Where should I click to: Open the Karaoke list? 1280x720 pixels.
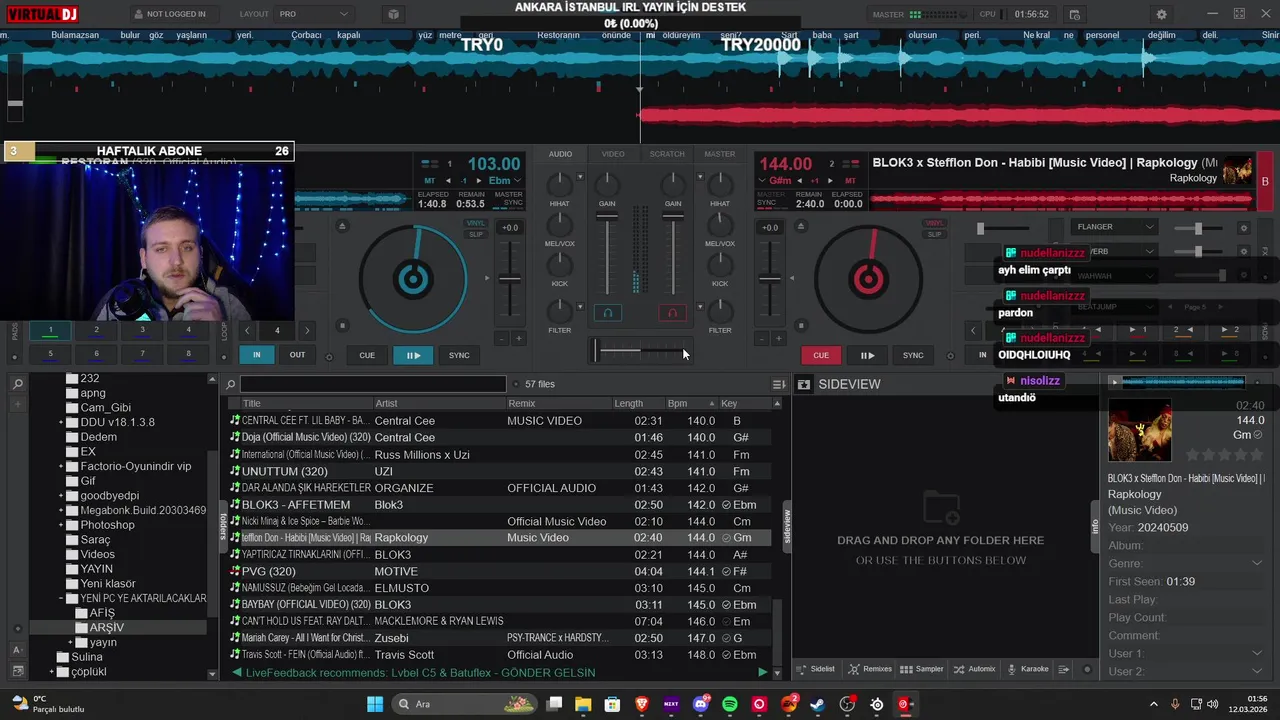[1028, 669]
